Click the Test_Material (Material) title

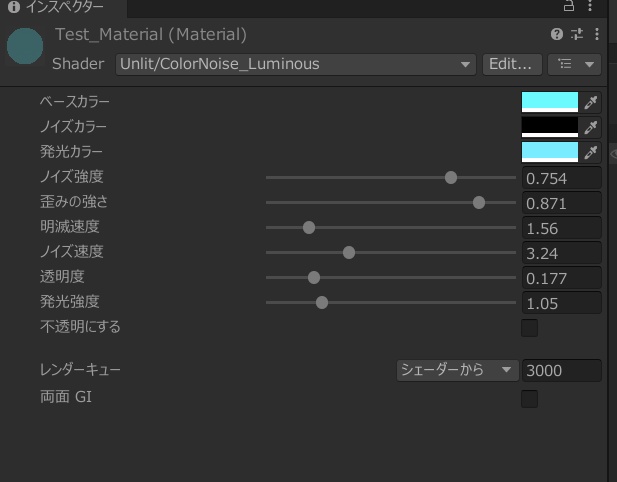(151, 35)
